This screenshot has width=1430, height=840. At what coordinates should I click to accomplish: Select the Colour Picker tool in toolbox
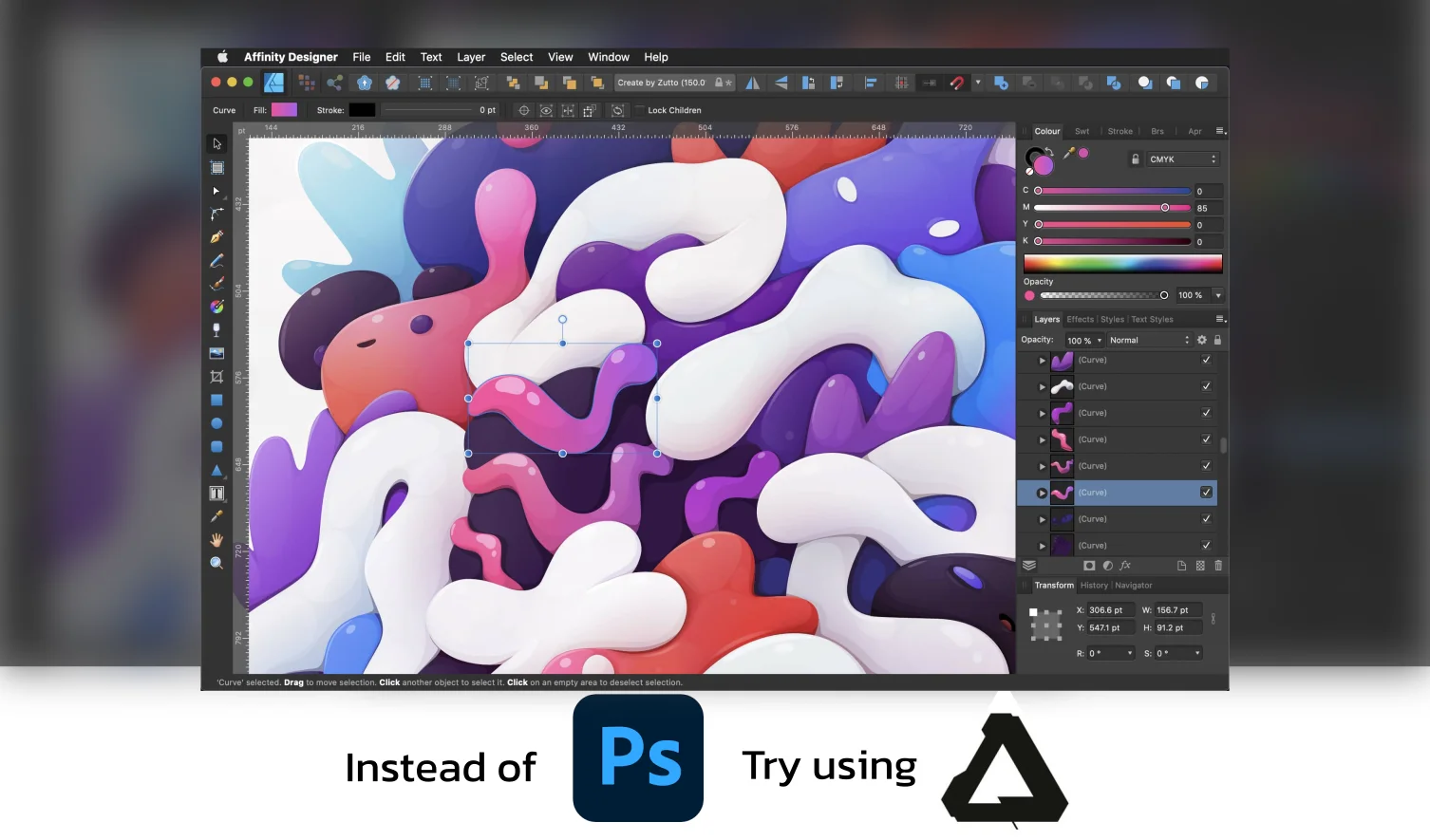216,516
